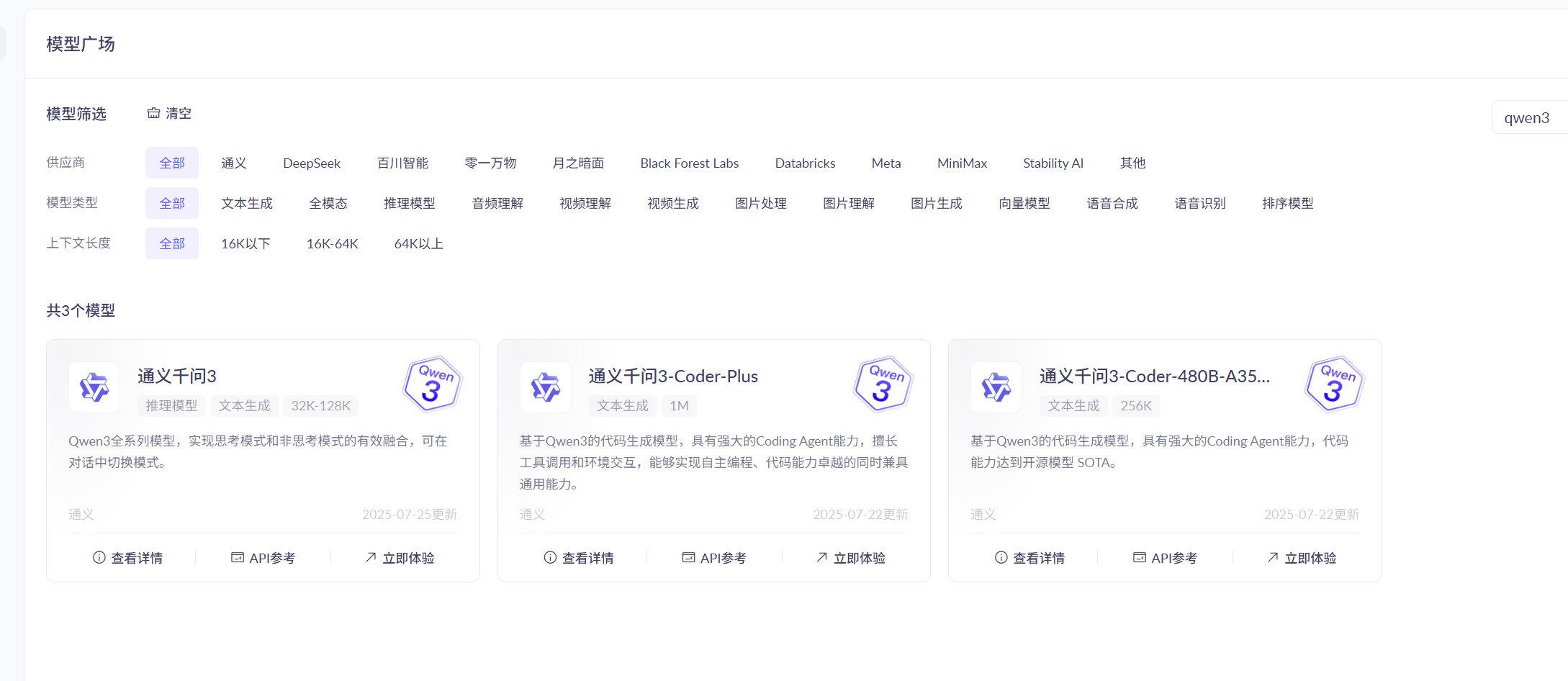Filter context length by 64K以上
Image resolution: width=1568 pixels, height=681 pixels.
click(419, 243)
